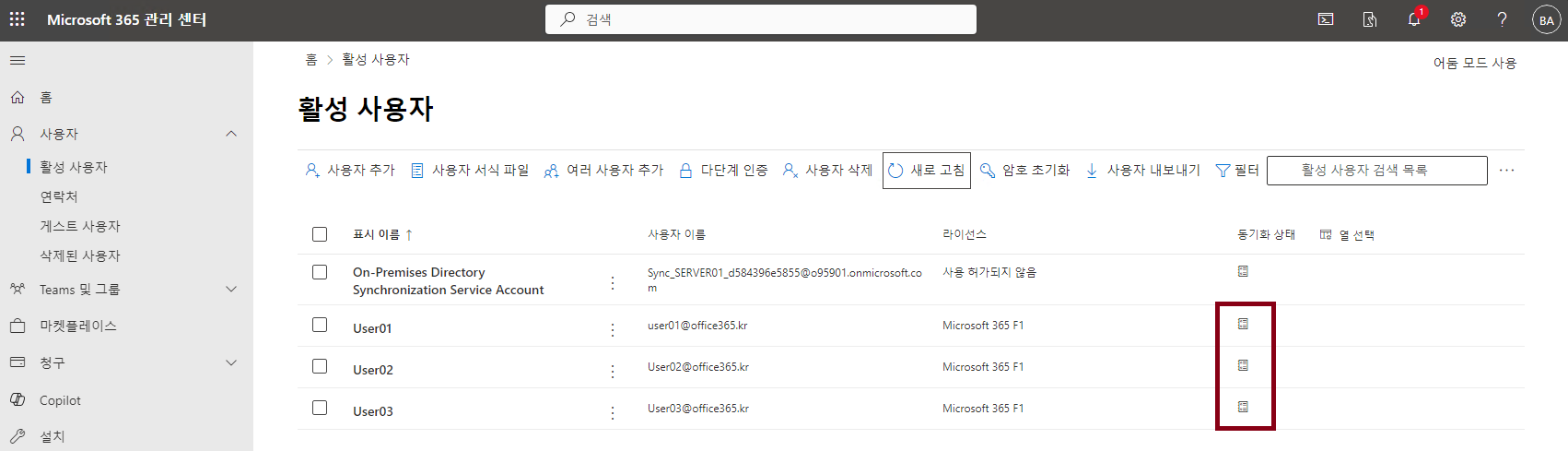Click the home icon in sidebar

pos(18,97)
